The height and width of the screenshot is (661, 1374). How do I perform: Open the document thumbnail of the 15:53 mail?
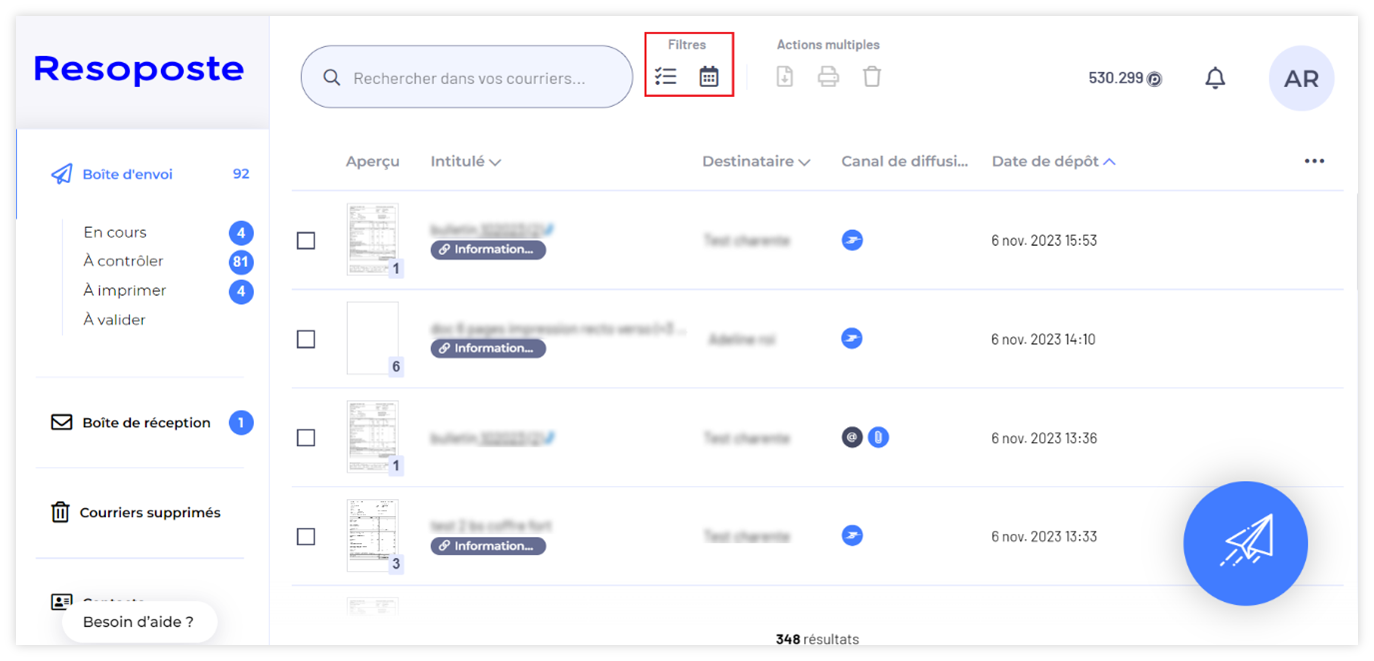click(x=372, y=240)
